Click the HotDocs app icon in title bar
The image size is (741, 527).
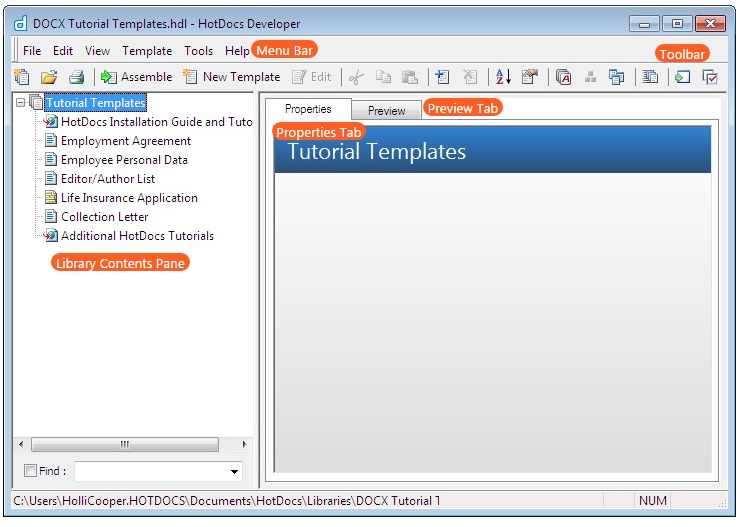coord(20,23)
